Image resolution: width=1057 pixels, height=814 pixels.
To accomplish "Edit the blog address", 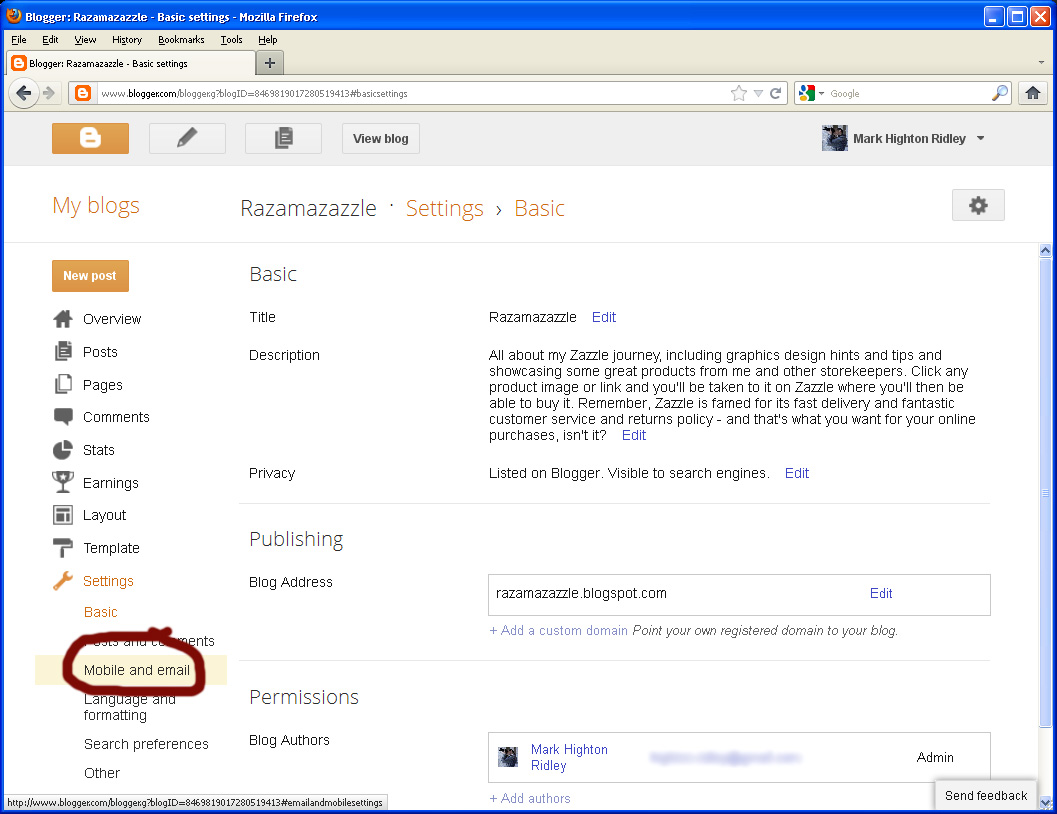I will (880, 593).
